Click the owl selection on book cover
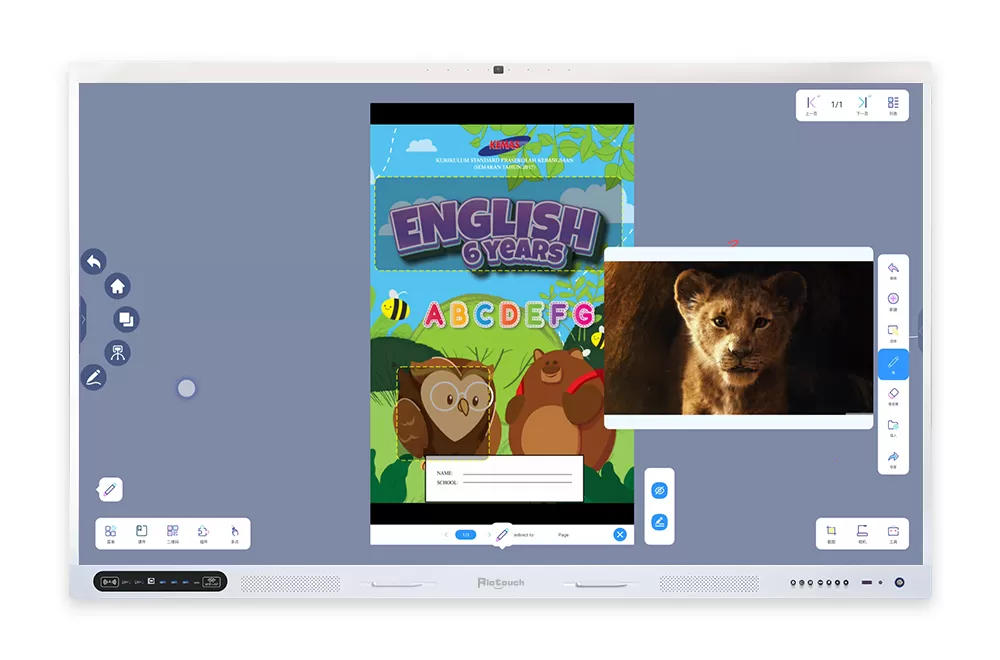The width and height of the screenshot is (1000, 660). (x=444, y=412)
